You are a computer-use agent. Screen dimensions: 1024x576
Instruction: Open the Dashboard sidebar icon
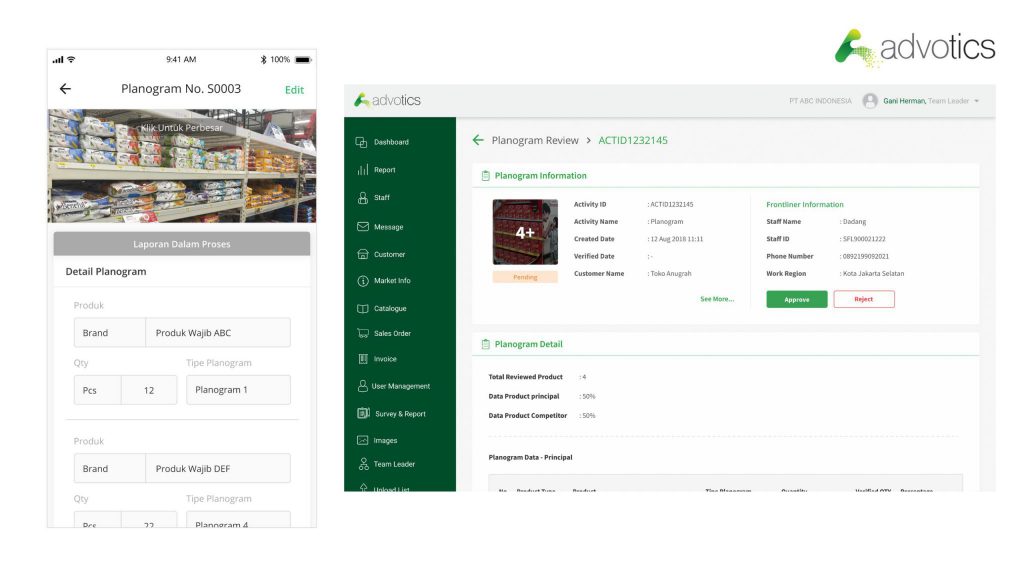coord(361,142)
